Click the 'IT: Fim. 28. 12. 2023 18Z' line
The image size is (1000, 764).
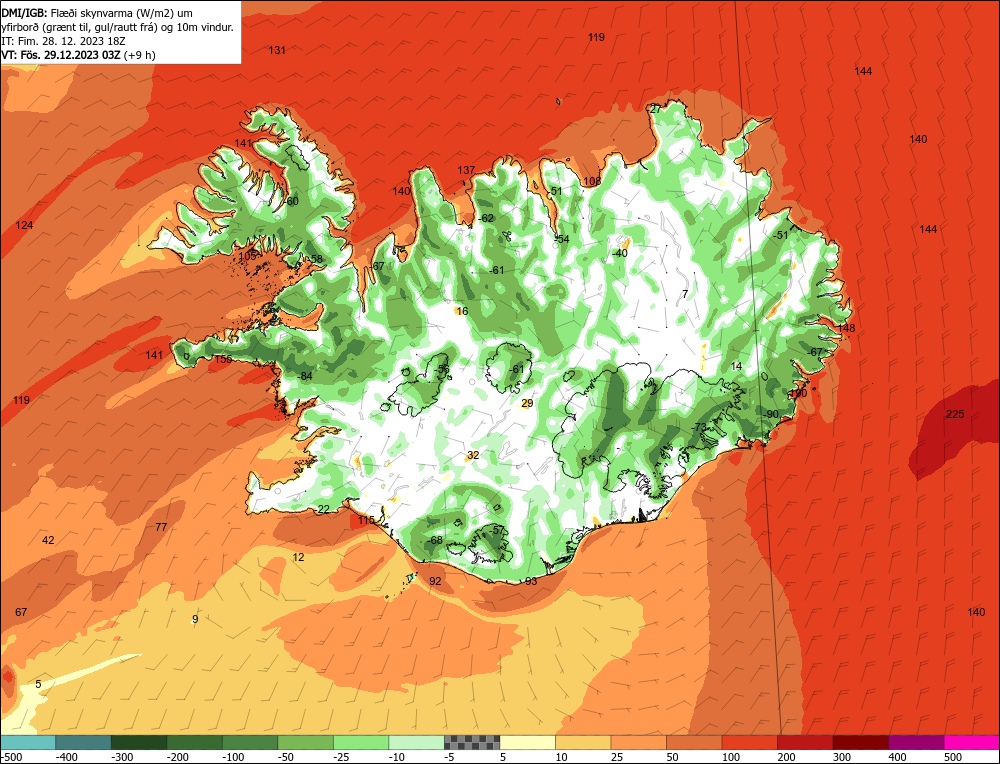63,41
